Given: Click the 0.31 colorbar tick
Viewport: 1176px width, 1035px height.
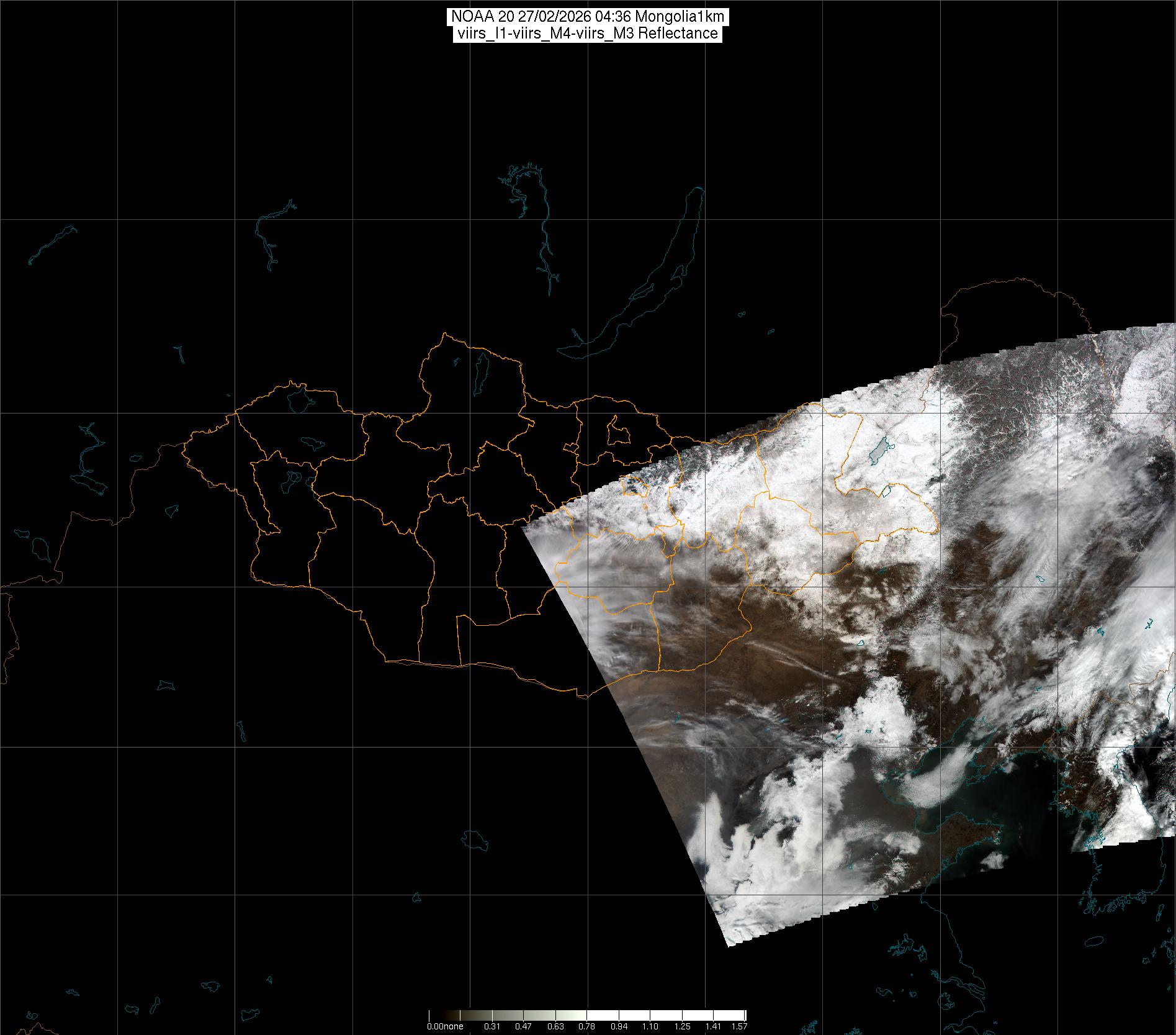Looking at the screenshot, I should (x=492, y=1026).
